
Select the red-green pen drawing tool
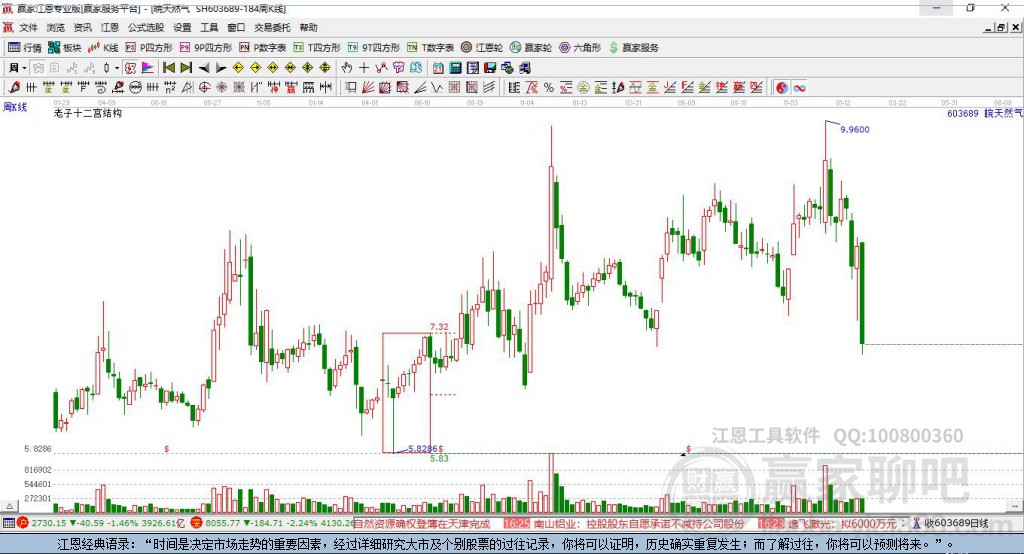tap(14, 88)
